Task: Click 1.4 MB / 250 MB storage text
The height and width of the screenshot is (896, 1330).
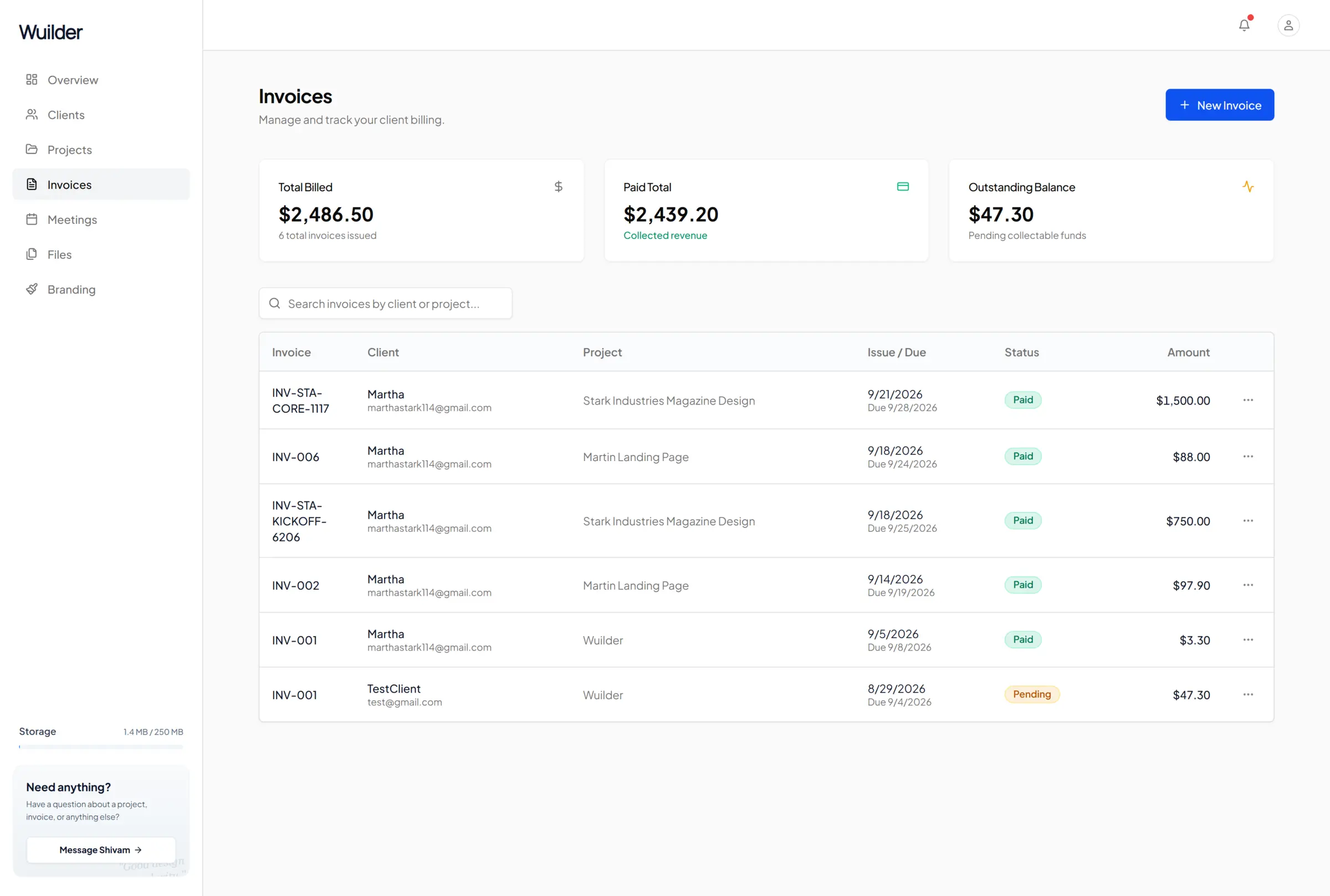Action: (153, 732)
